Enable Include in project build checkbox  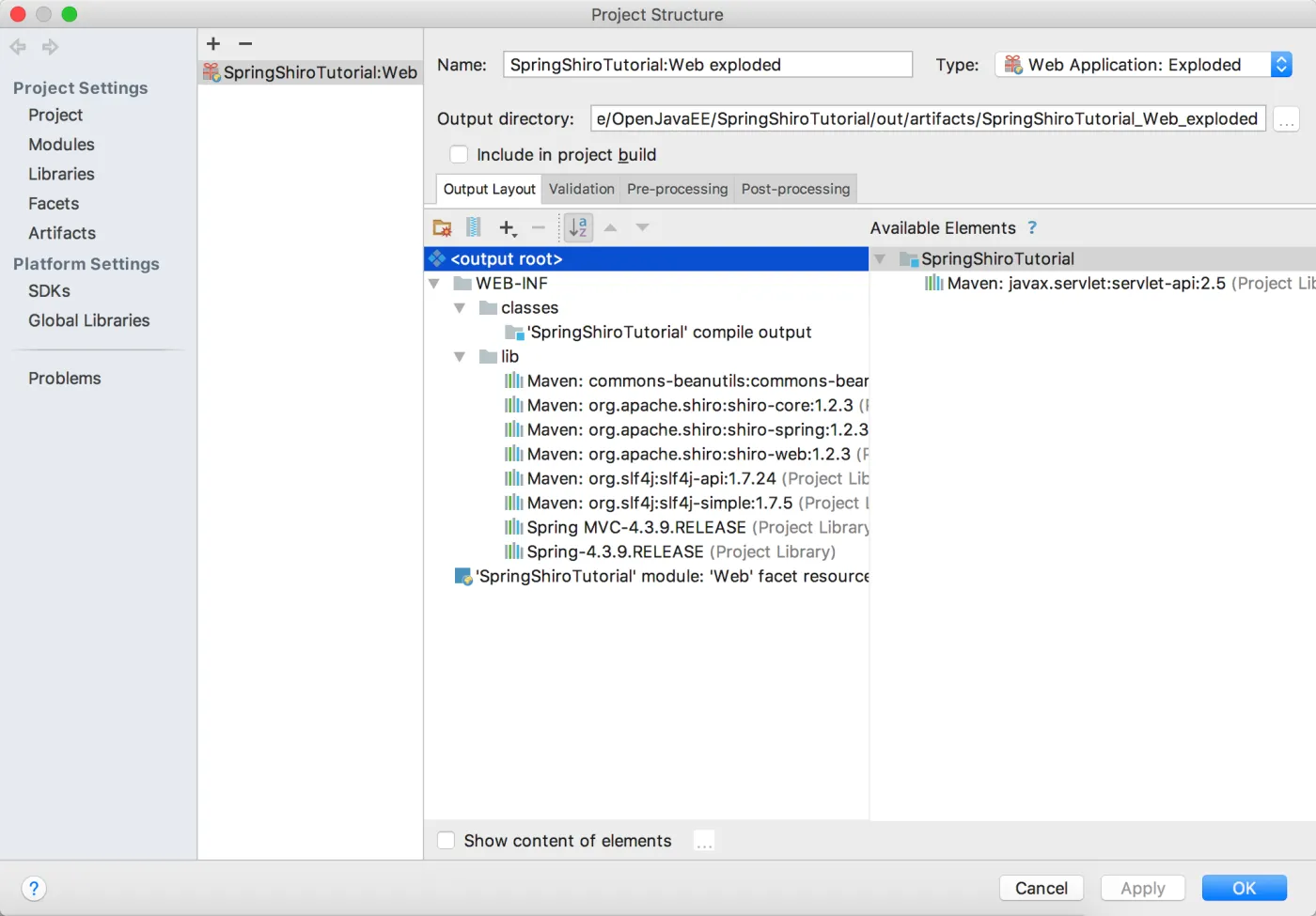(459, 155)
